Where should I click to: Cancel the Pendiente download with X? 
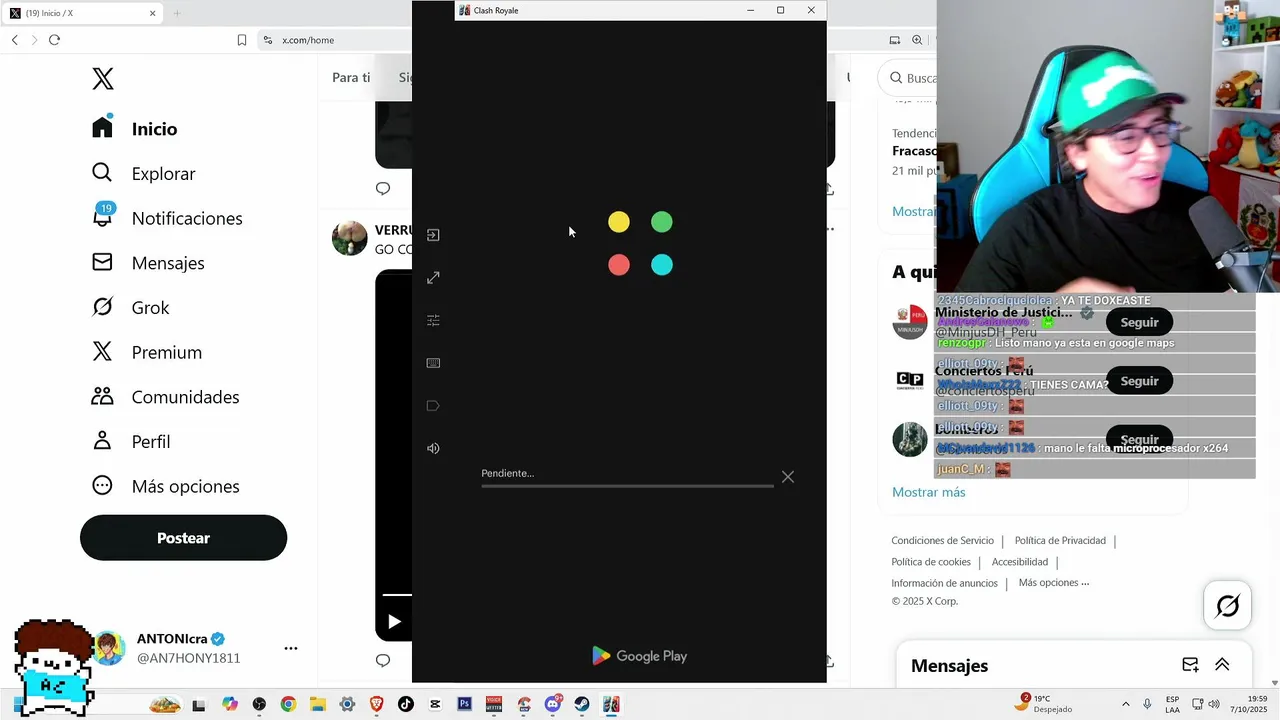788,477
